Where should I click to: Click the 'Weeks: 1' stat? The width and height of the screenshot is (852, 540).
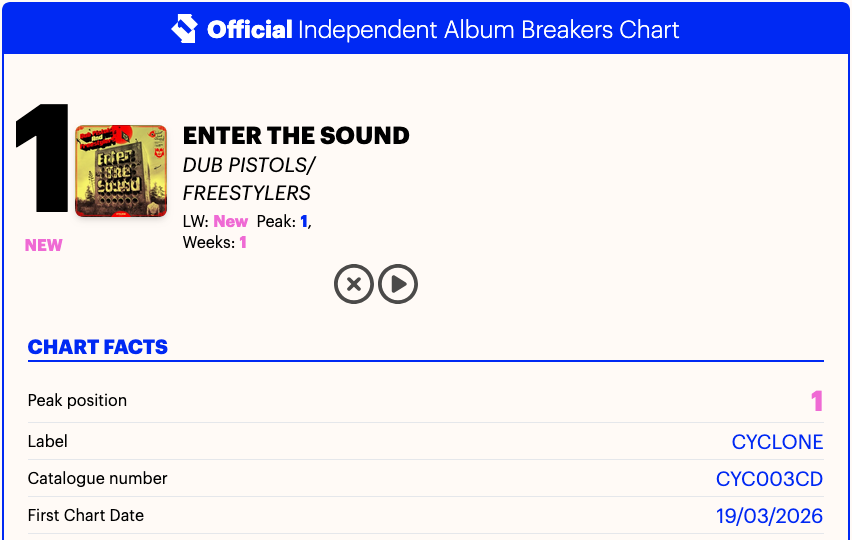pos(214,242)
